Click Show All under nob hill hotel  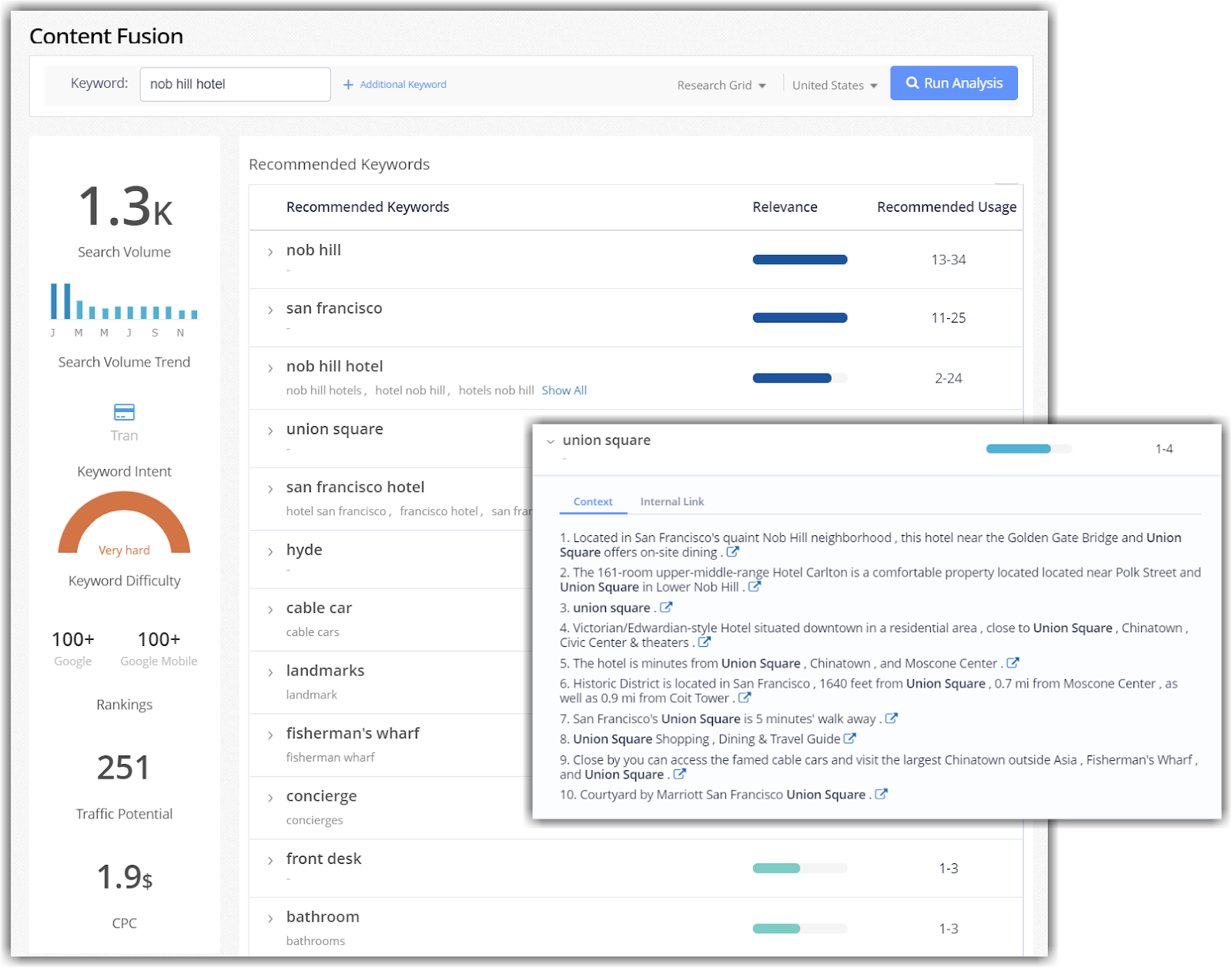coord(564,390)
